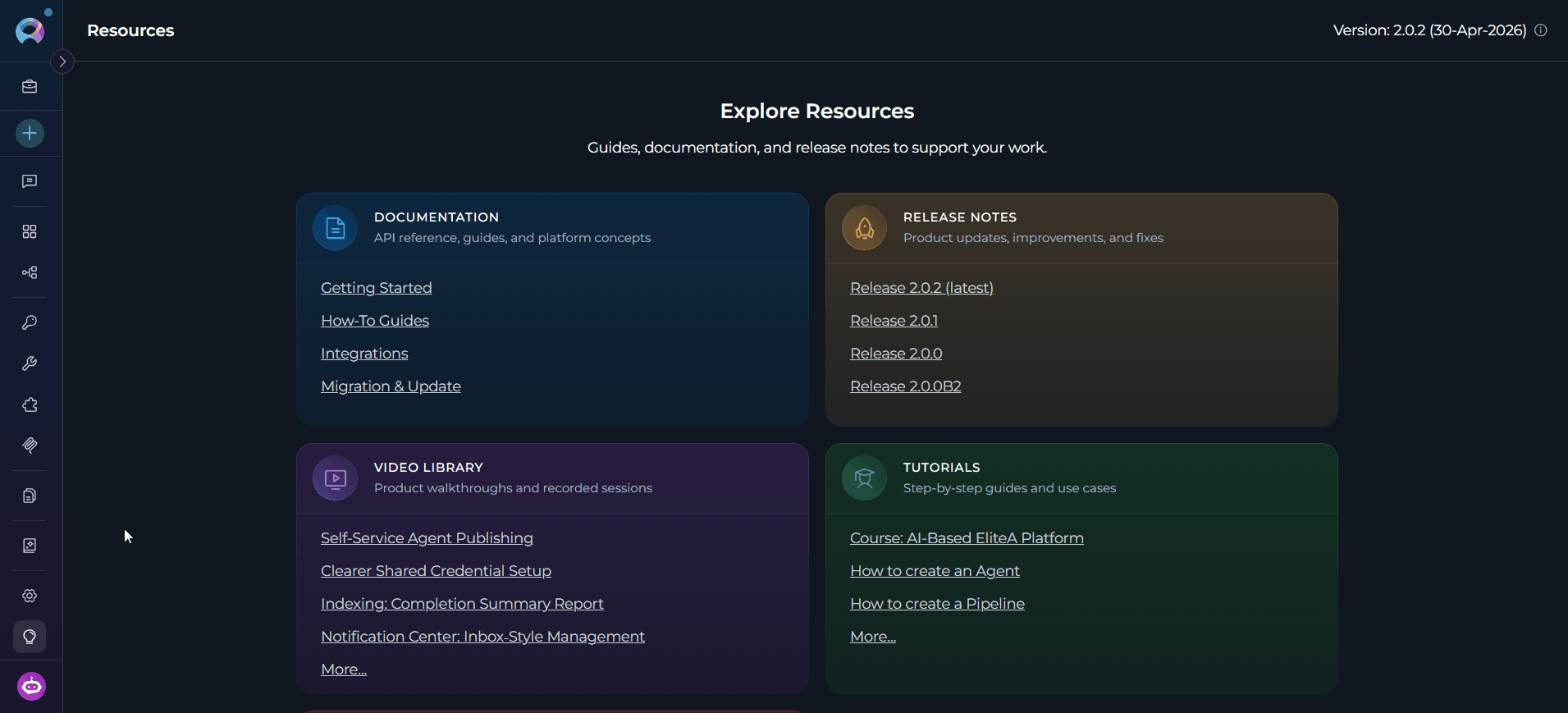Click the TUTORIALS card heading
The image size is (1568, 713).
point(941,467)
